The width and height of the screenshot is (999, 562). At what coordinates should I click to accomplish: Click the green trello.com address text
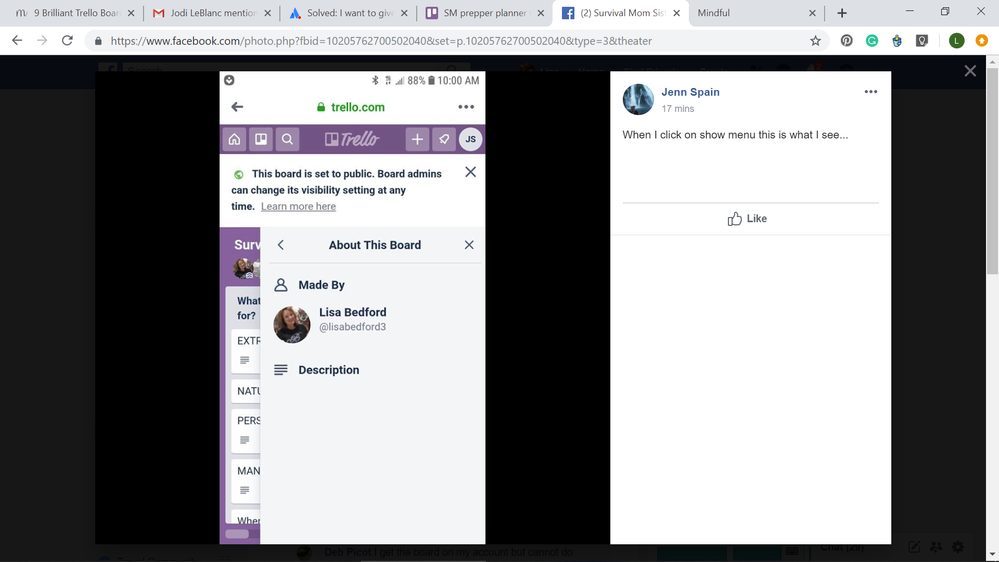(x=357, y=107)
